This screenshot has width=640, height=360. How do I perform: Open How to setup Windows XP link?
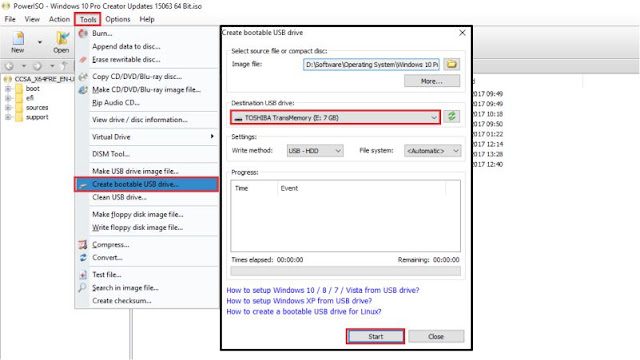299,301
